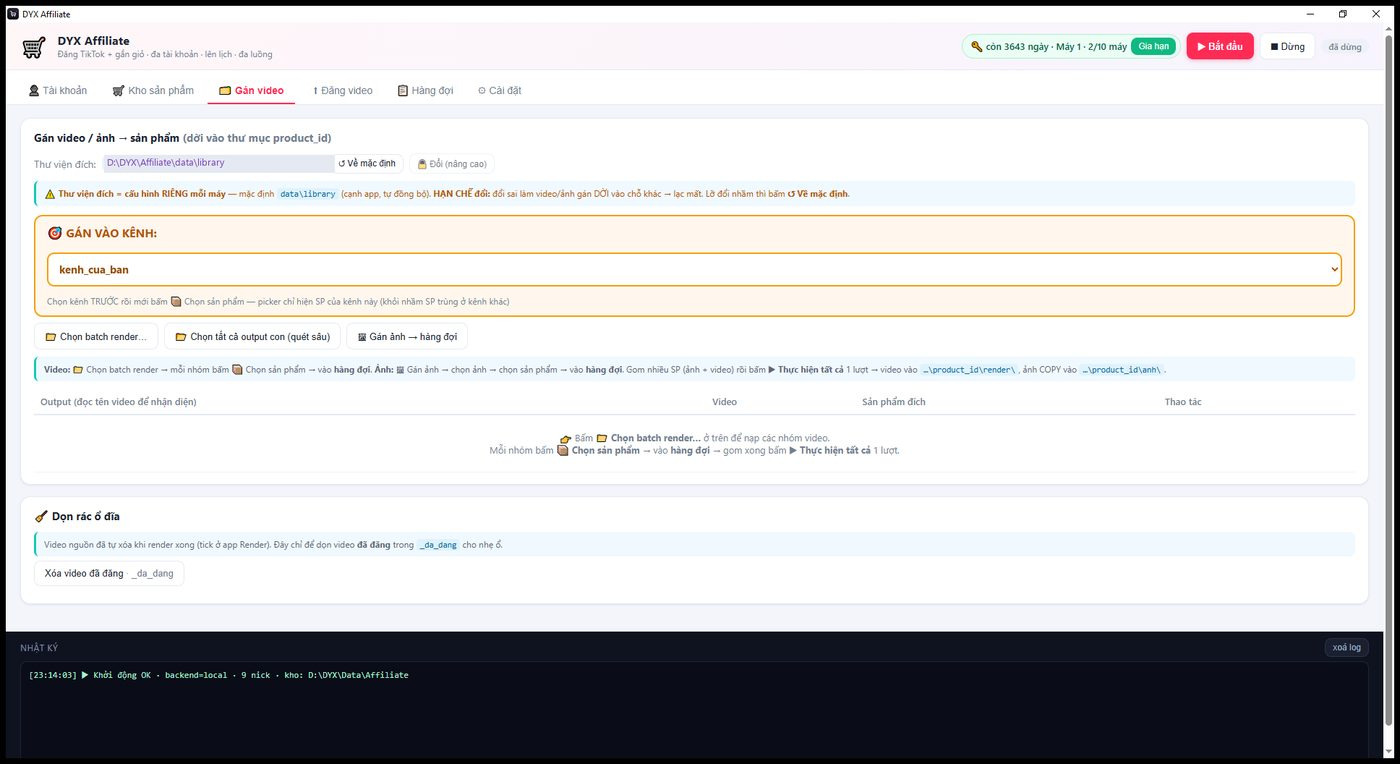This screenshot has width=1400, height=764.
Task: Select the Gán video tab
Action: pos(251,90)
